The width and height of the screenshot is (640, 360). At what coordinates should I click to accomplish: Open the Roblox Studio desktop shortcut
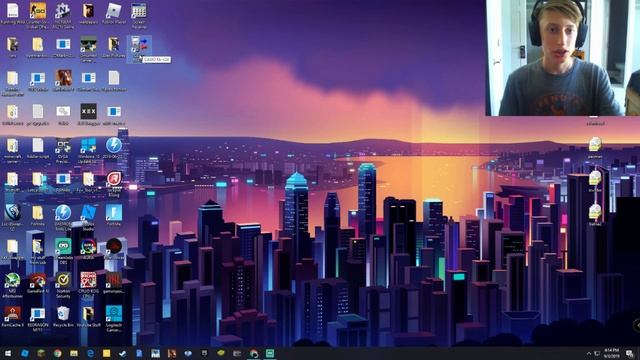tap(89, 218)
